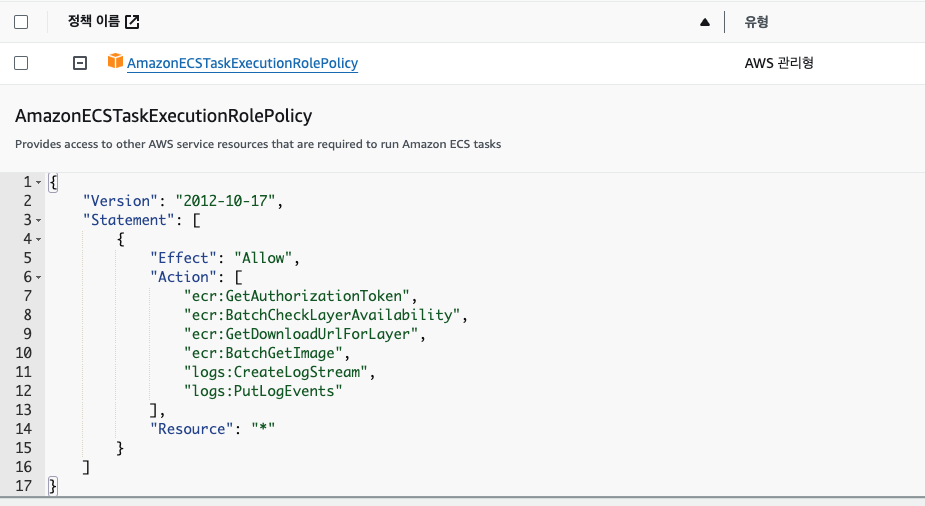This screenshot has width=925, height=506.
Task: Collapse the AmazonECSTaskExecutionRolePolicy row details
Action: tap(80, 63)
